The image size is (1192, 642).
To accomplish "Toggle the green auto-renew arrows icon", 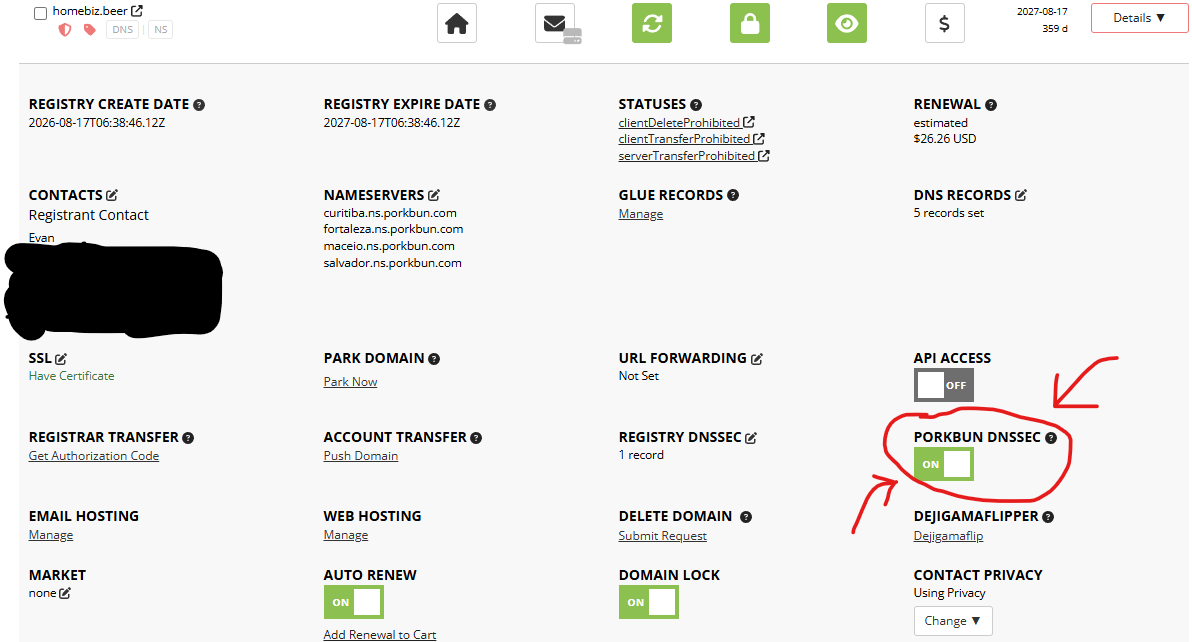I will (x=651, y=23).
